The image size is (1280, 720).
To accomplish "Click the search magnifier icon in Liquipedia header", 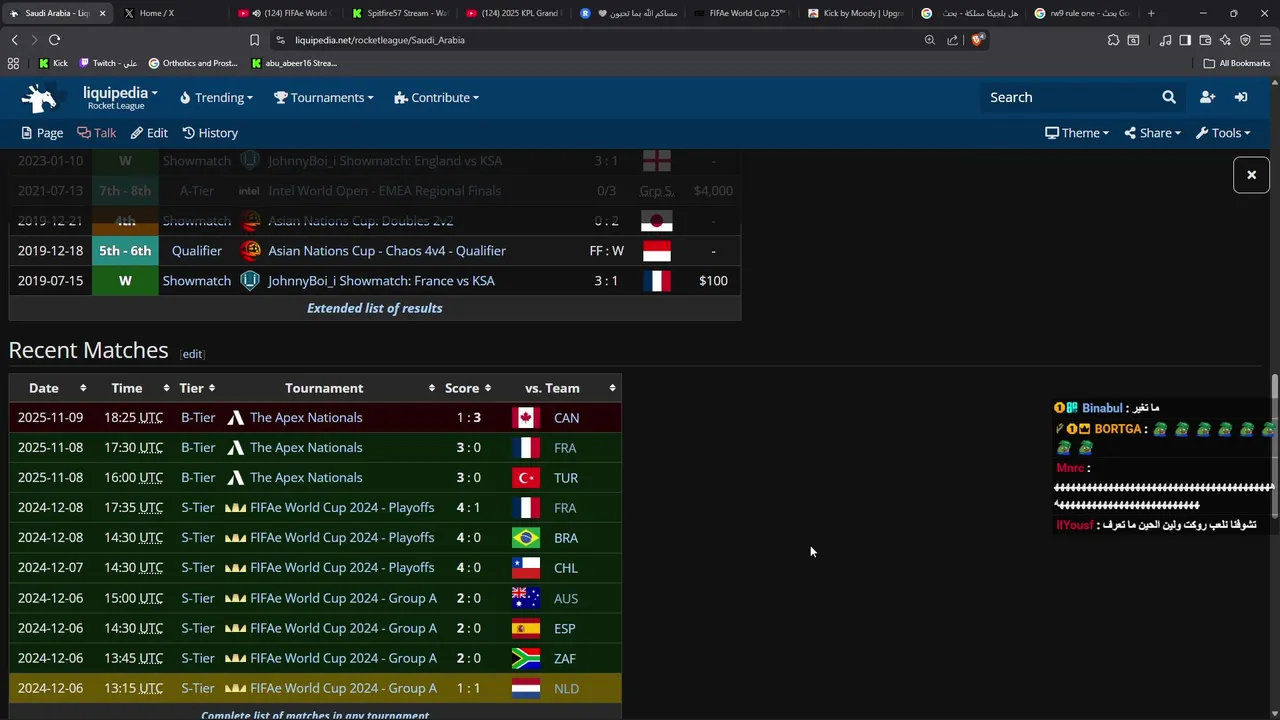I will click(1169, 97).
